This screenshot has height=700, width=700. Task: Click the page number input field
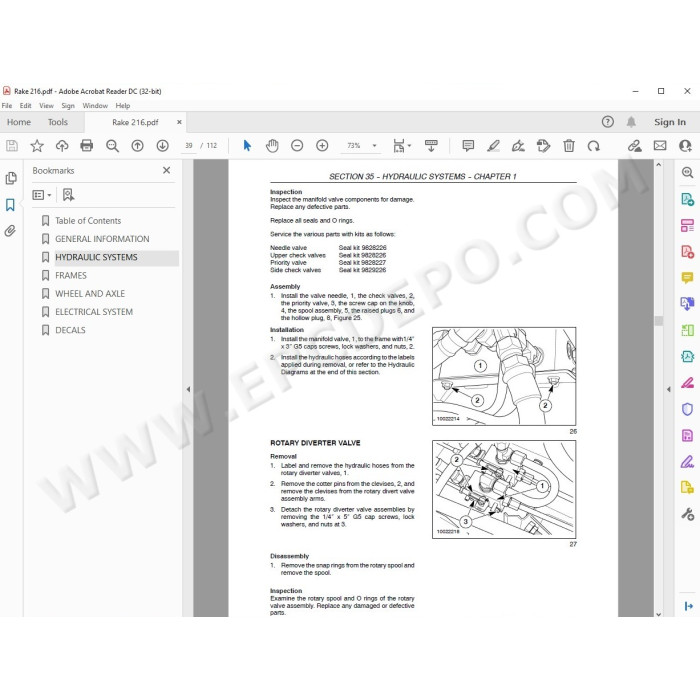pos(189,146)
